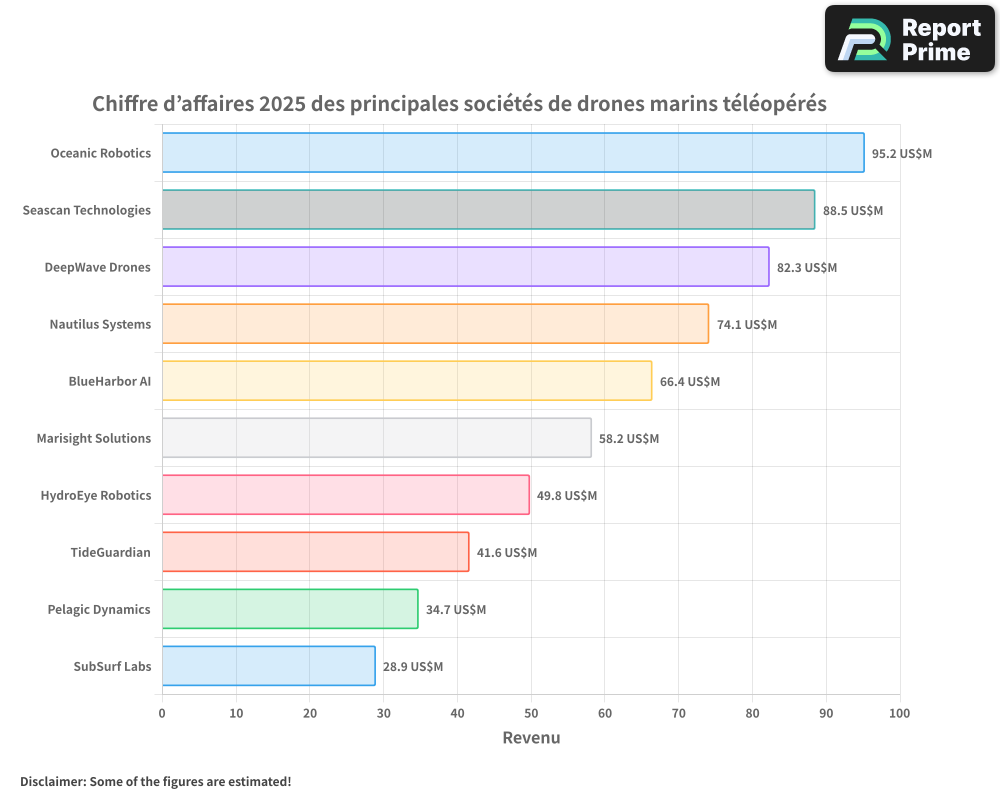Screen dimensions: 1000x800
Task: Click the Revenu axis title
Action: click(531, 738)
